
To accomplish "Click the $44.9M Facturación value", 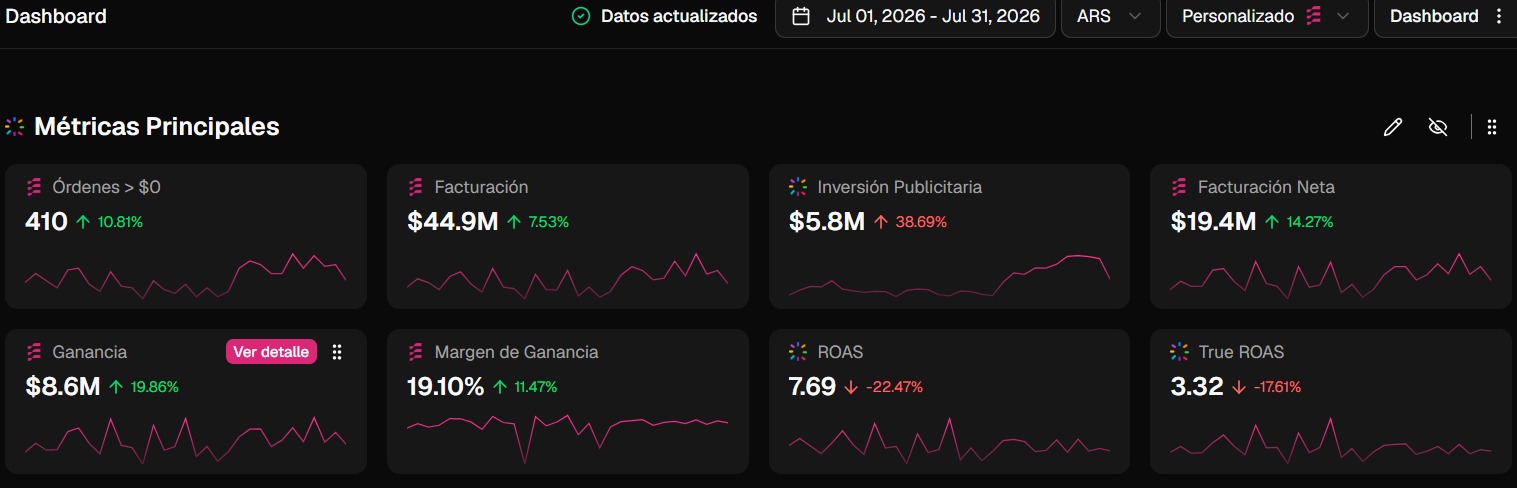I will pyautogui.click(x=452, y=222).
